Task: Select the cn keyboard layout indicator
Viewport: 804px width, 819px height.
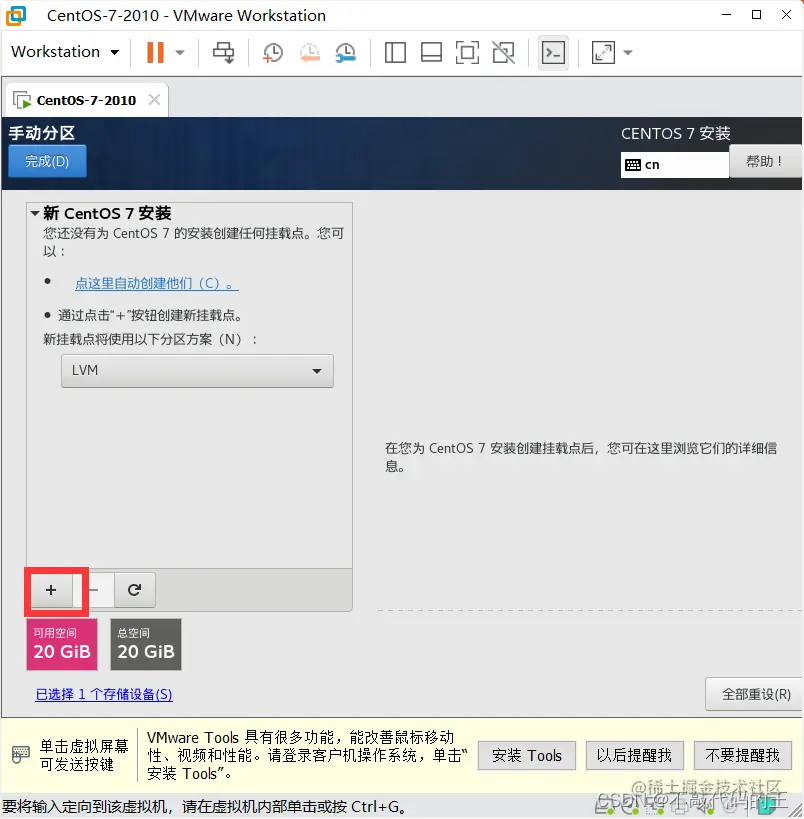Action: (x=674, y=165)
